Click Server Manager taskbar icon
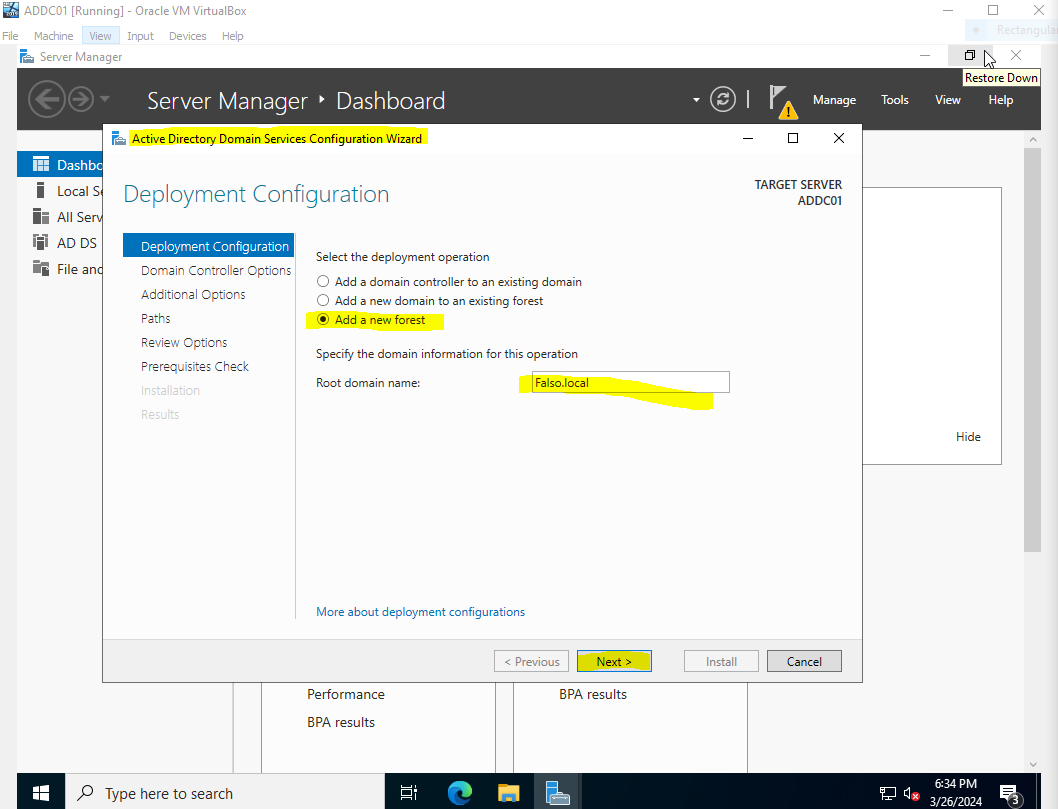Screen dimensions: 1058x809 tap(557, 793)
